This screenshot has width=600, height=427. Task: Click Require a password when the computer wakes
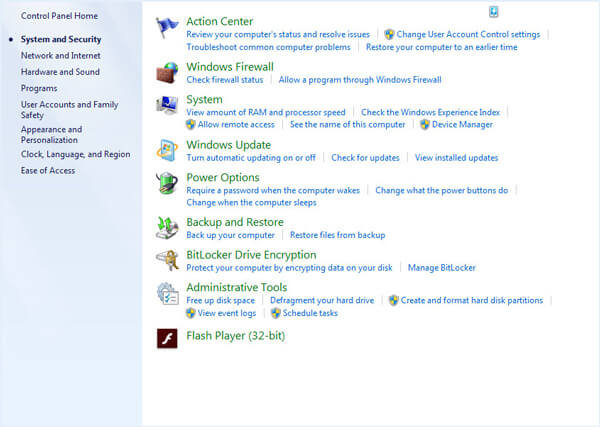273,191
